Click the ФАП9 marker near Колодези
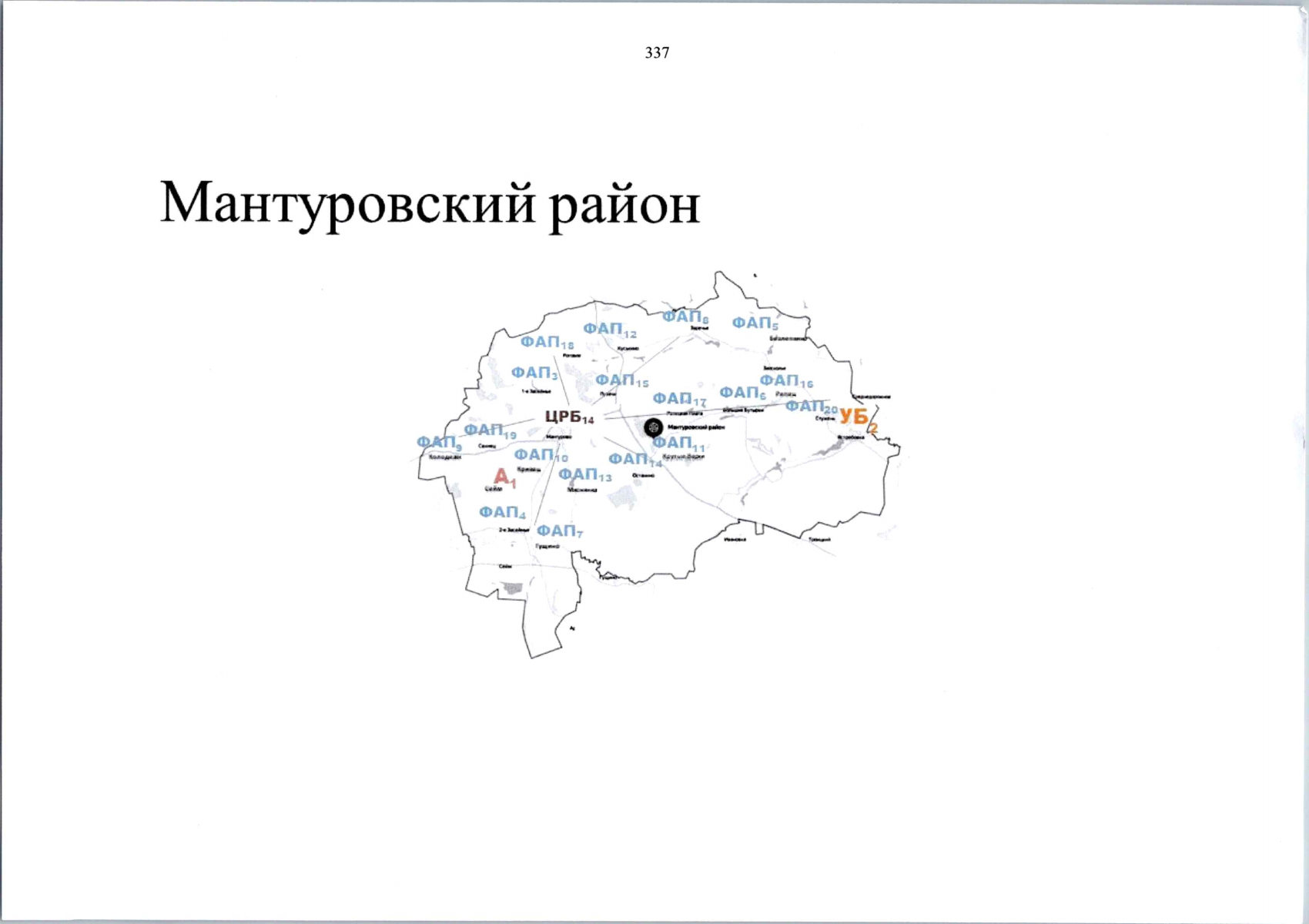This screenshot has height=924, width=1309. click(439, 443)
